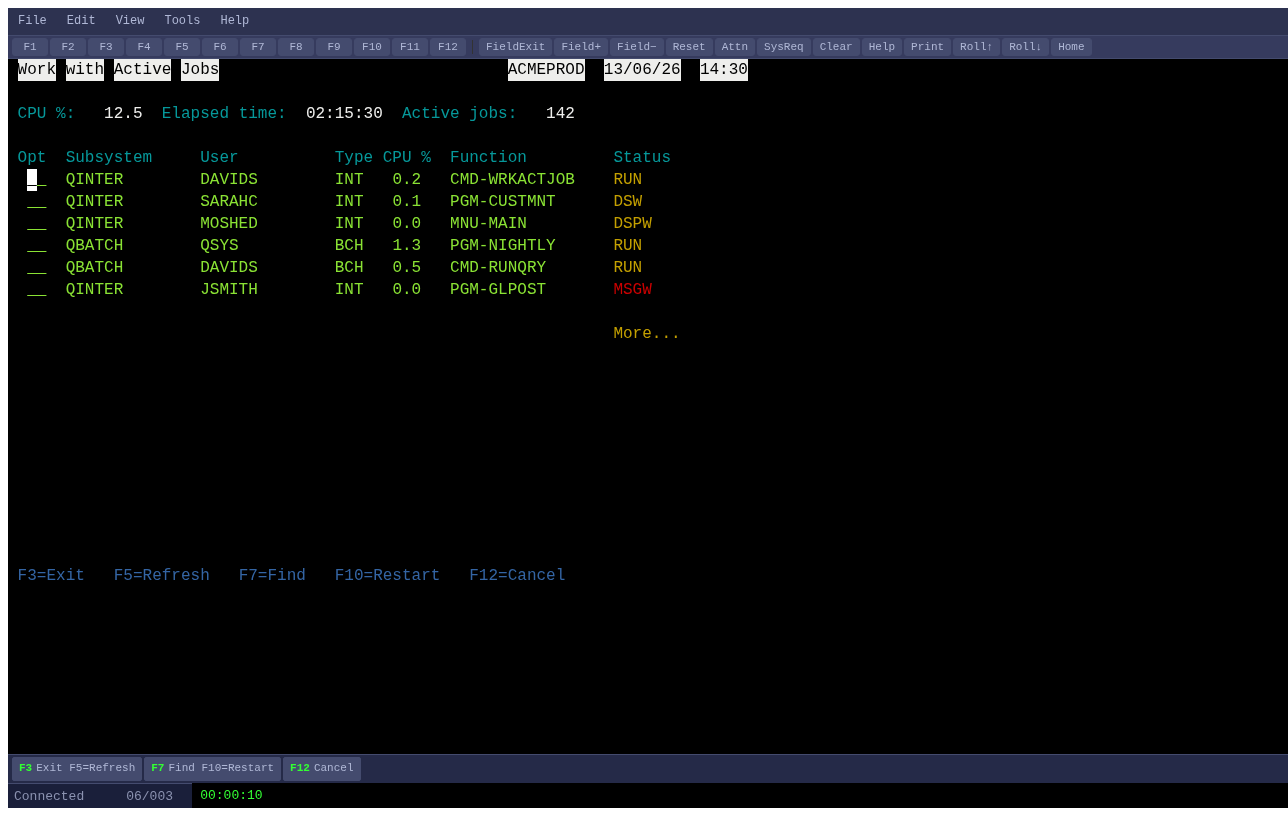Click the 13/06/26 date in the header
1288x816 pixels.
642,70
